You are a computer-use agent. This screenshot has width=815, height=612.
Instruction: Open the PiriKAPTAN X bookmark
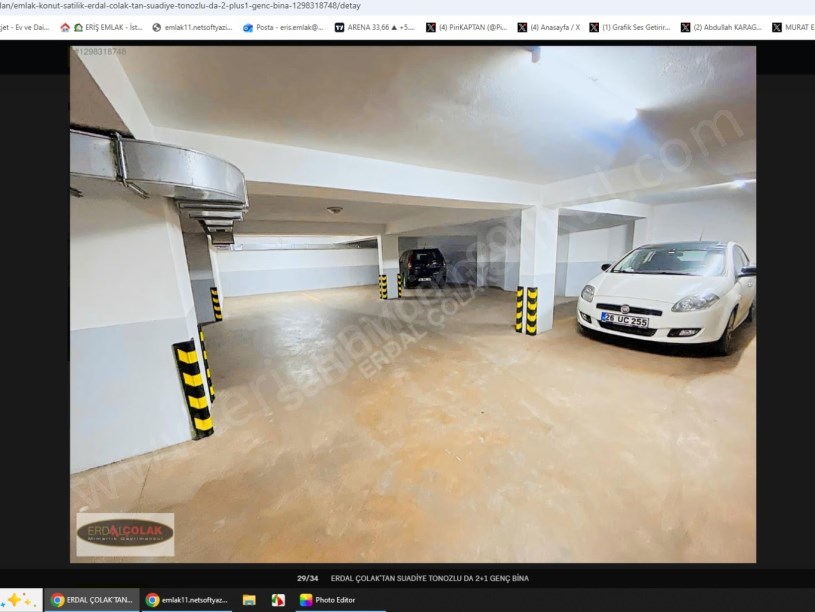coord(466,27)
